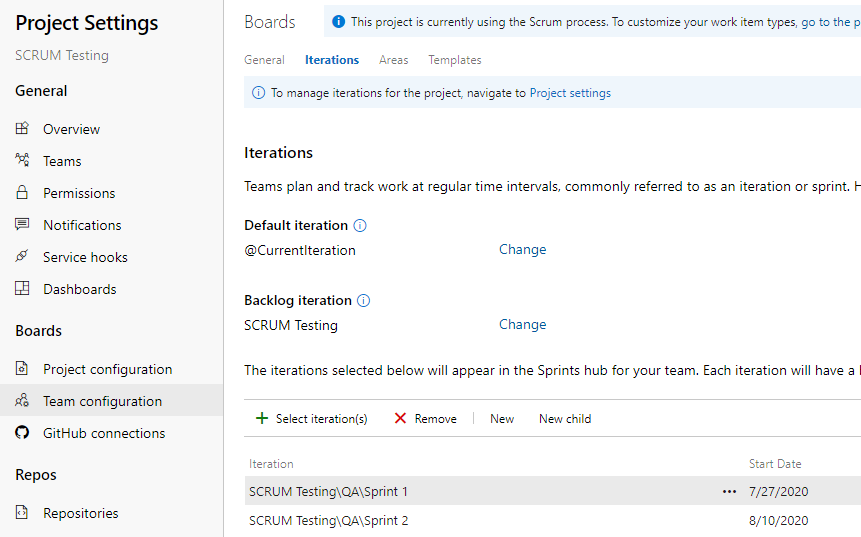Select the Iterations tab
This screenshot has width=861, height=537.
(332, 60)
